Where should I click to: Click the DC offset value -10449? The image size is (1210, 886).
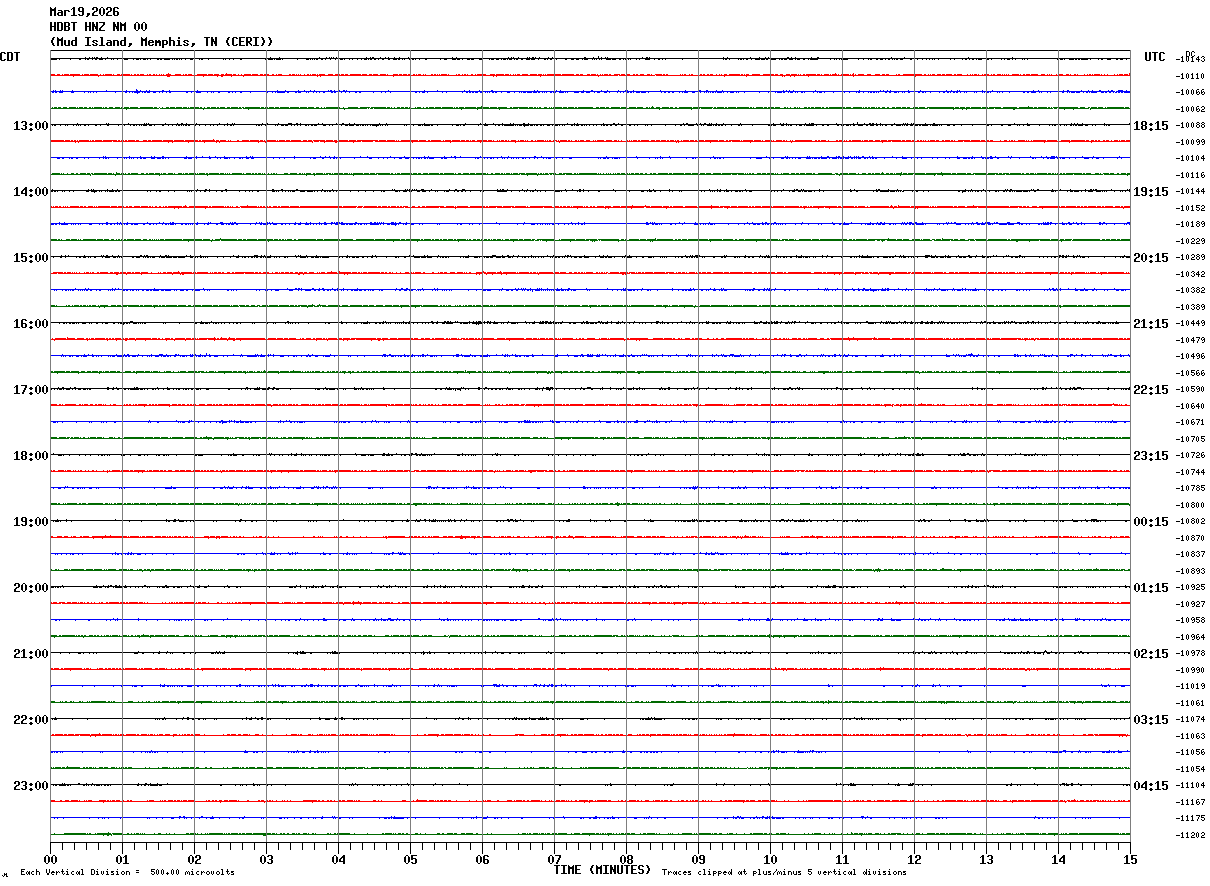[1191, 323]
